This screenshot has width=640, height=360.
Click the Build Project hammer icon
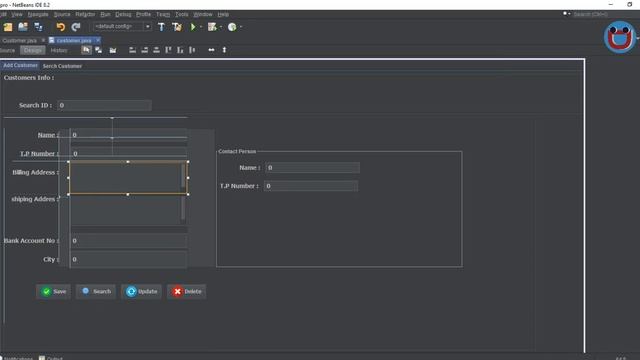[x=161, y=27]
